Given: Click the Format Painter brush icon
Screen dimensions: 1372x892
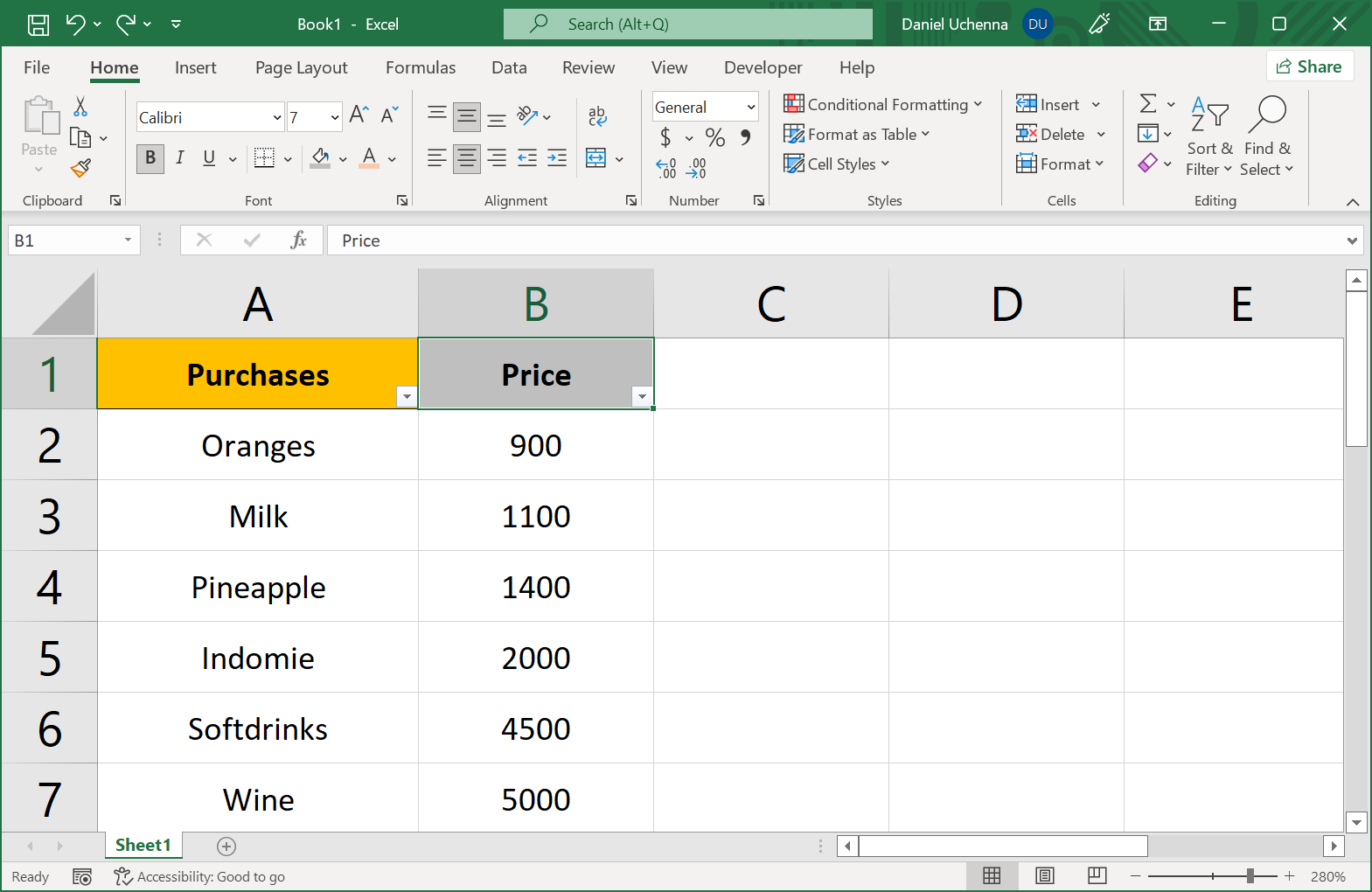Looking at the screenshot, I should (x=81, y=168).
